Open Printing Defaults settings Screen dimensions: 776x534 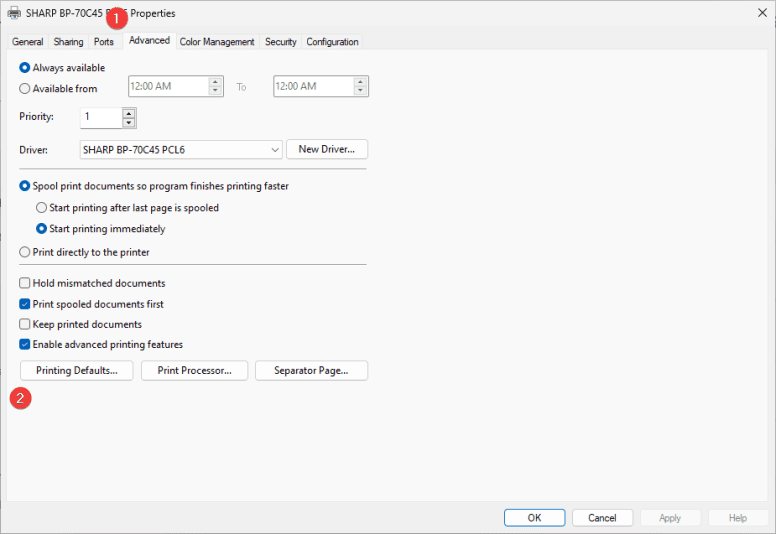tap(77, 371)
